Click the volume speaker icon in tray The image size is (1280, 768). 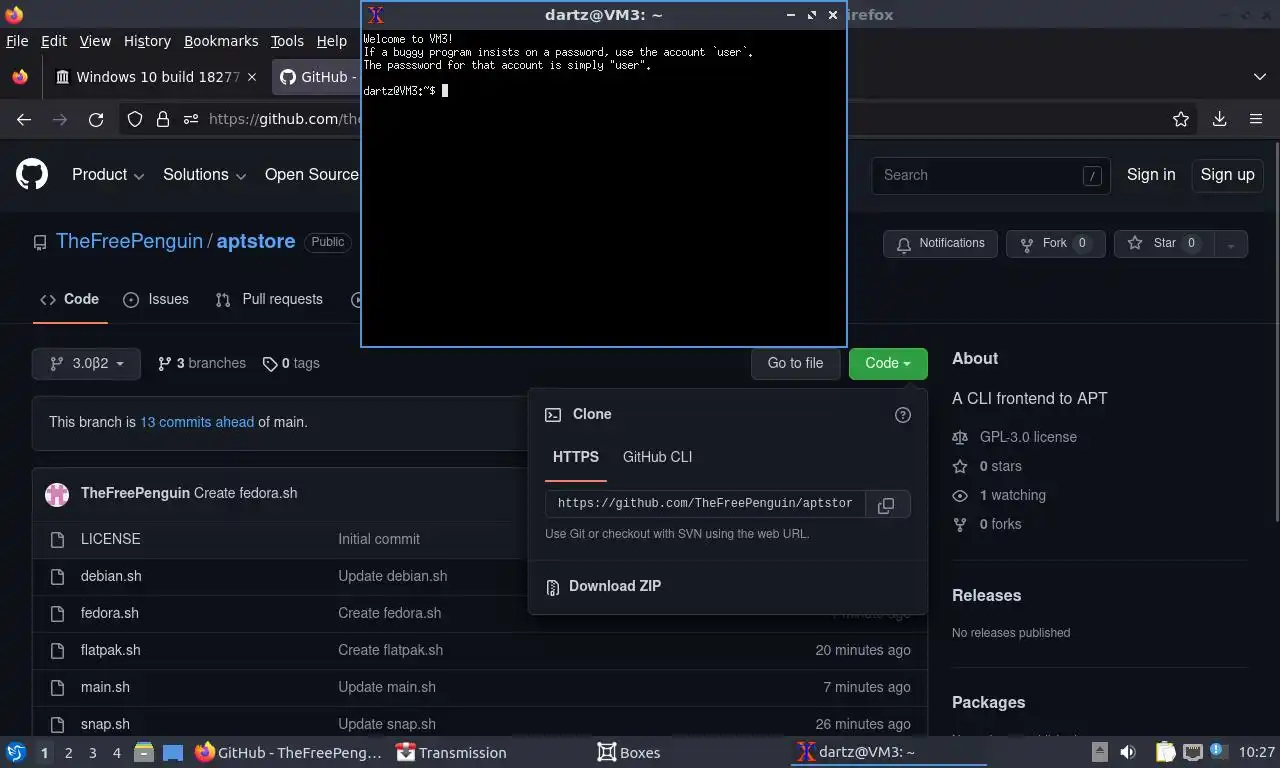click(x=1128, y=753)
